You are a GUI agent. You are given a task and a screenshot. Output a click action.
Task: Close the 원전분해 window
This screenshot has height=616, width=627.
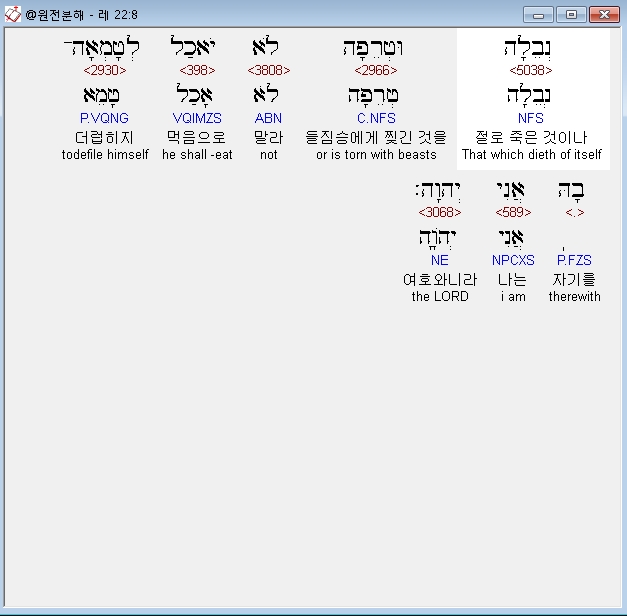point(604,15)
